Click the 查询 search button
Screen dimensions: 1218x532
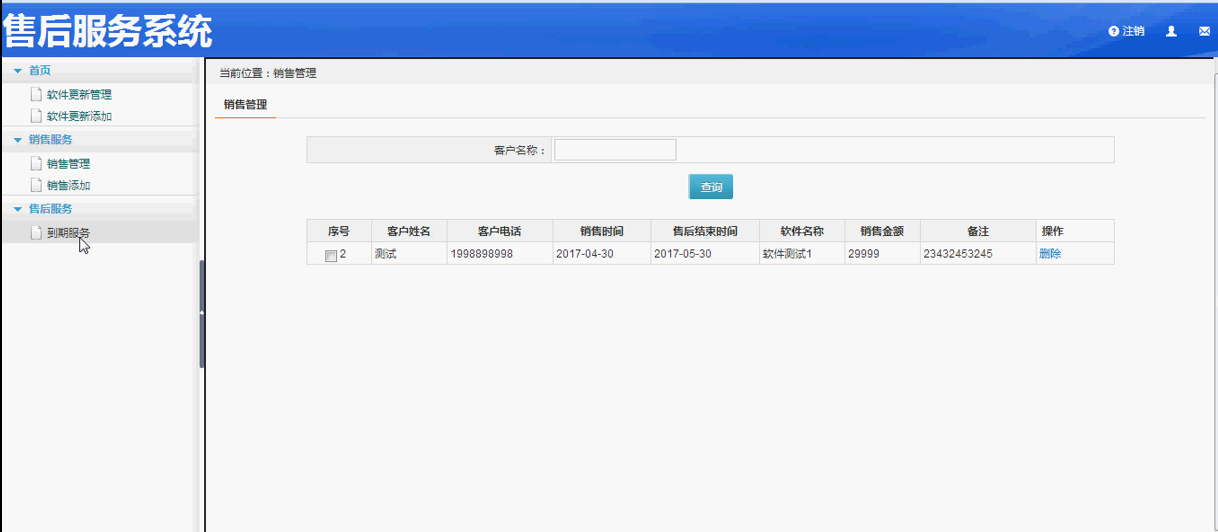click(711, 187)
